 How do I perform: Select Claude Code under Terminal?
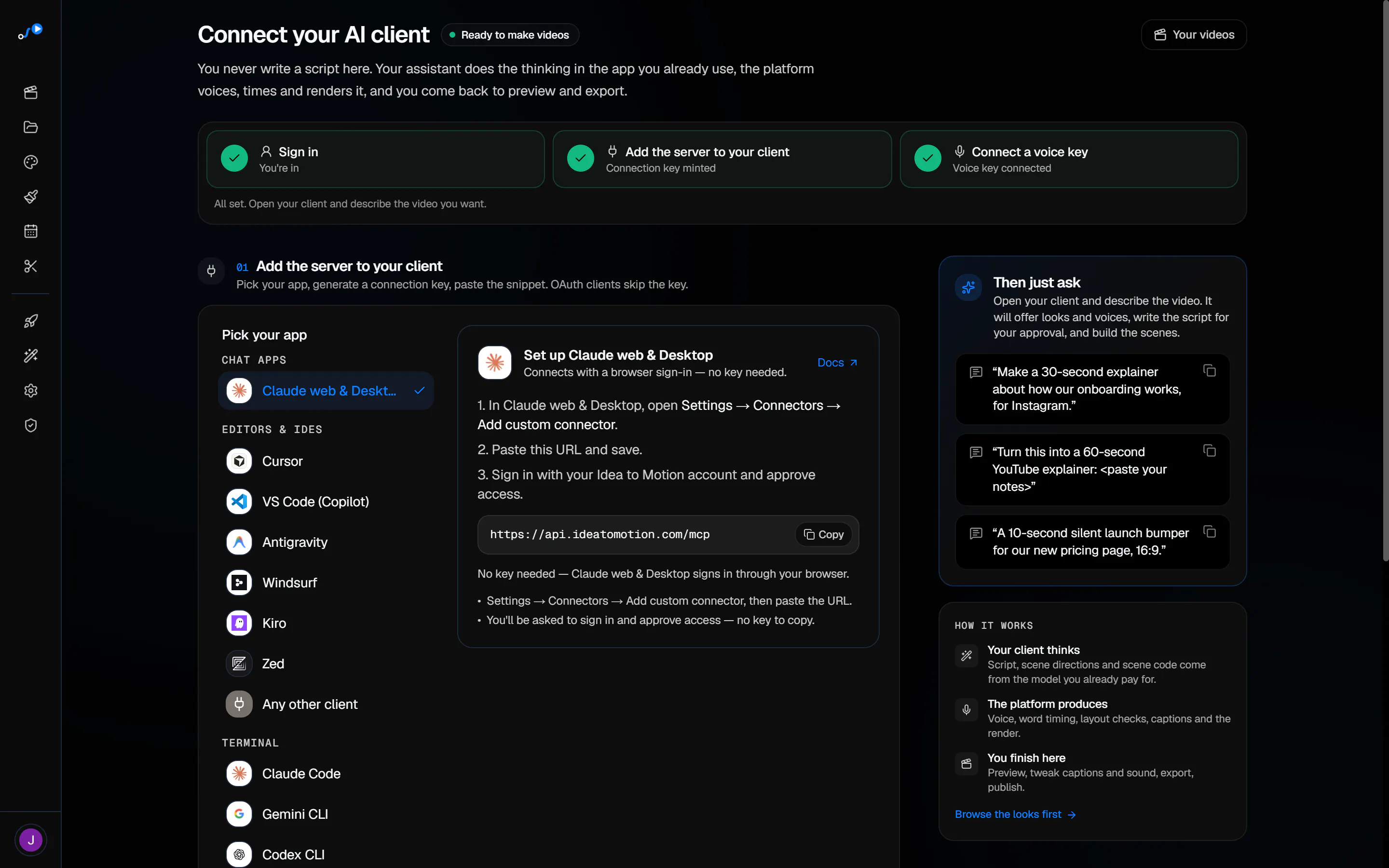[x=326, y=773]
